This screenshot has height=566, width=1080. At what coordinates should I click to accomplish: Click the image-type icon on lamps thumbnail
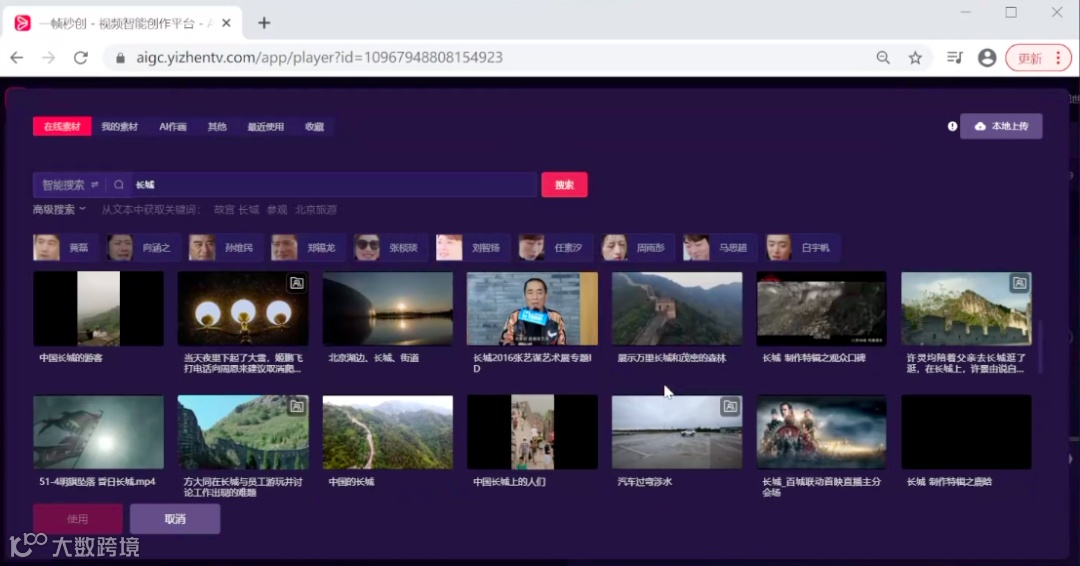296,283
